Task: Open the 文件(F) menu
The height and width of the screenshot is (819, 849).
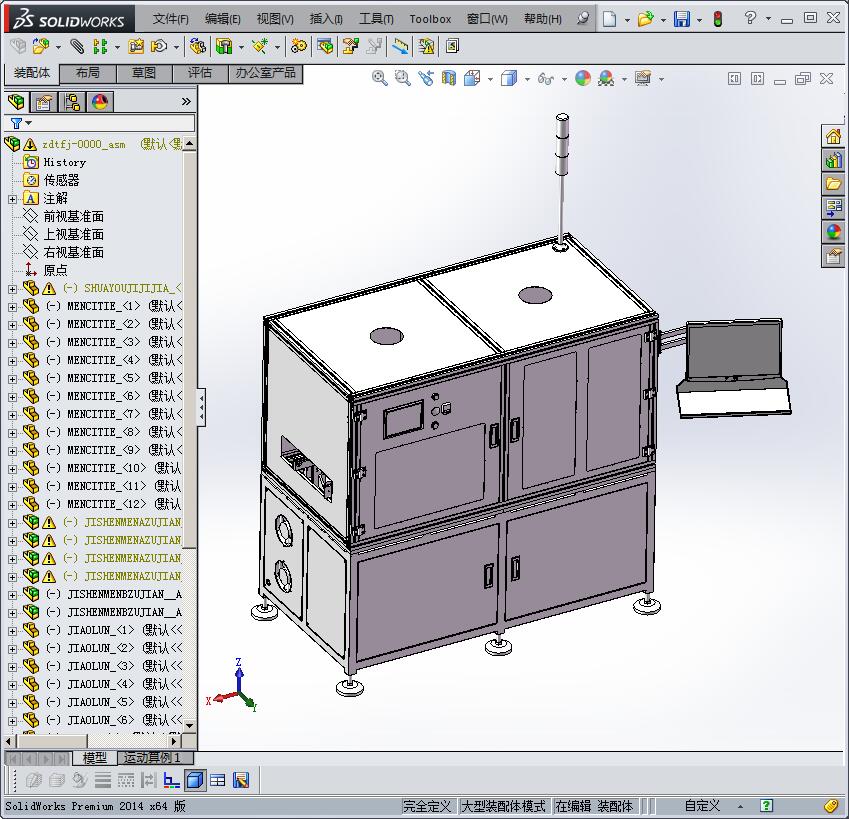Action: click(171, 19)
